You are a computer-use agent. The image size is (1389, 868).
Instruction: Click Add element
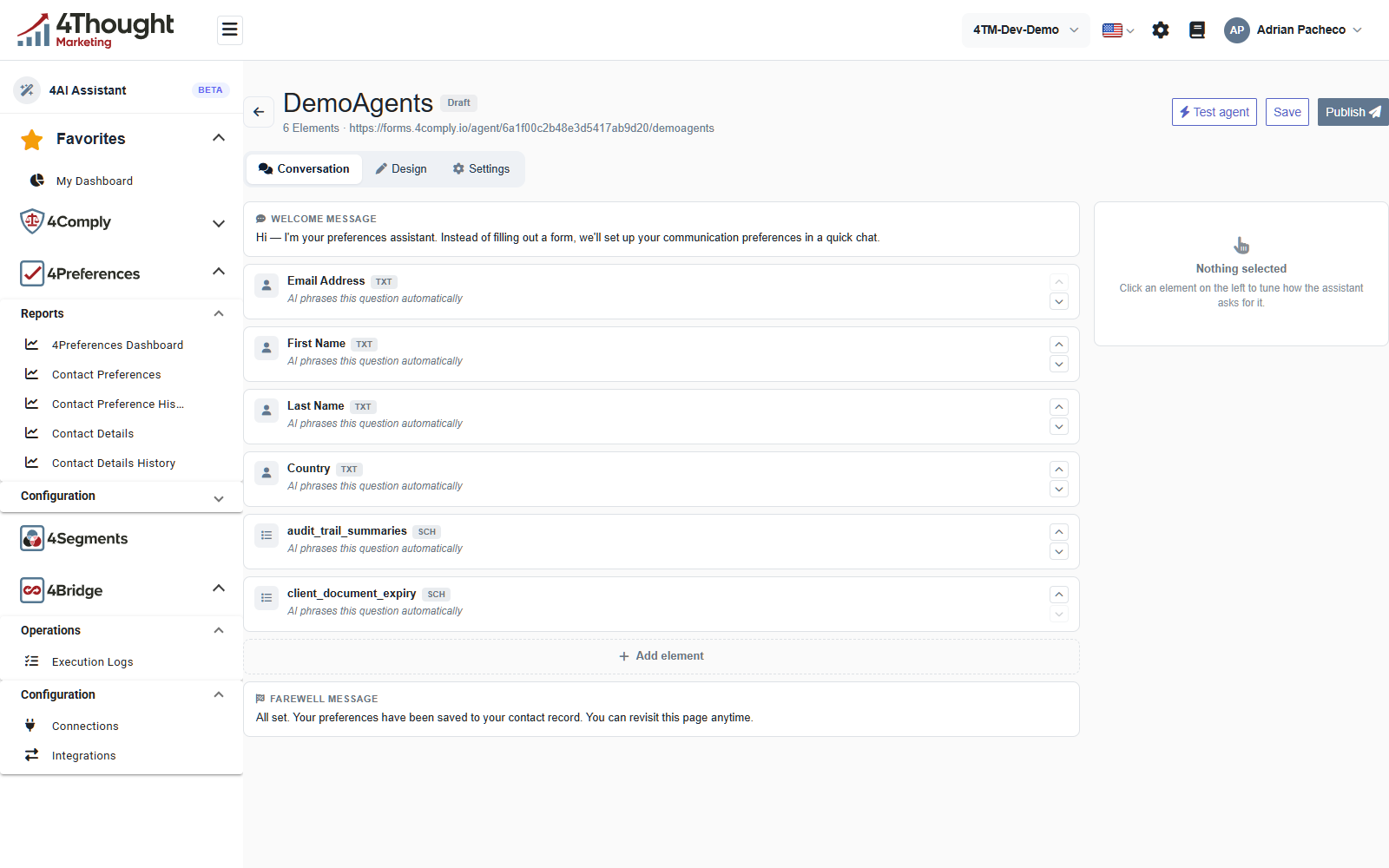[x=662, y=656]
